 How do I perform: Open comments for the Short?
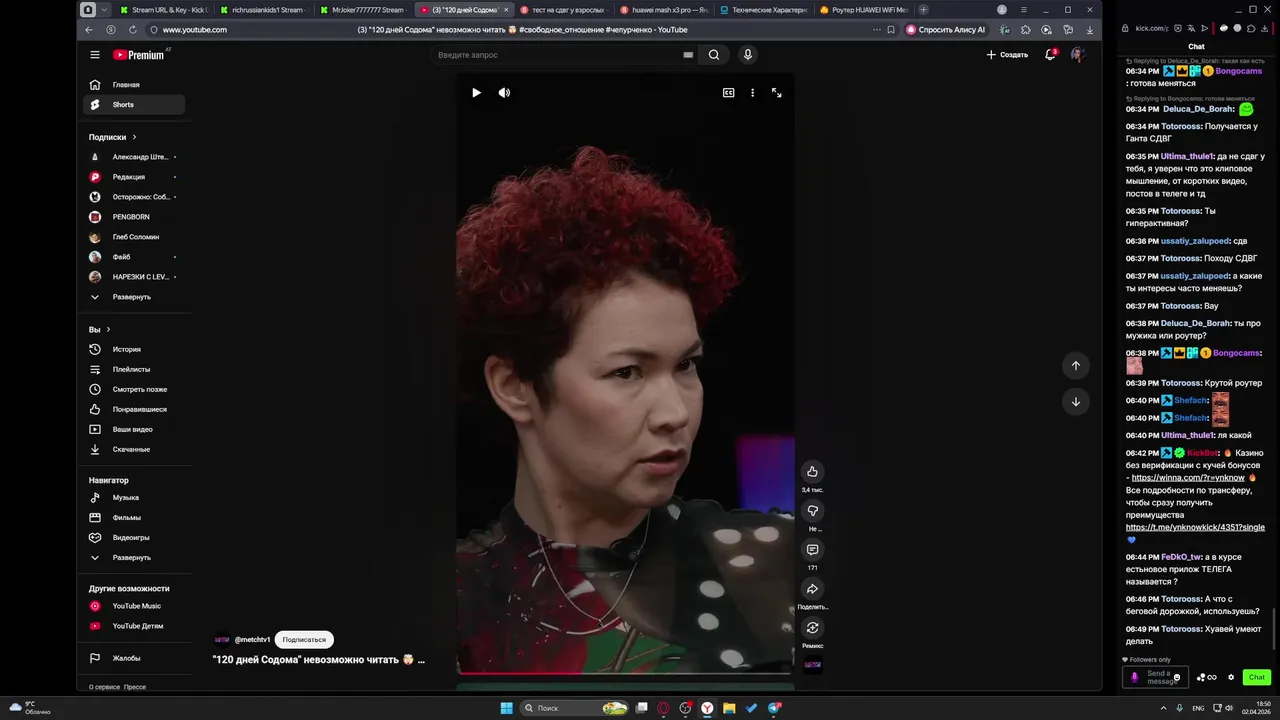tap(812, 550)
